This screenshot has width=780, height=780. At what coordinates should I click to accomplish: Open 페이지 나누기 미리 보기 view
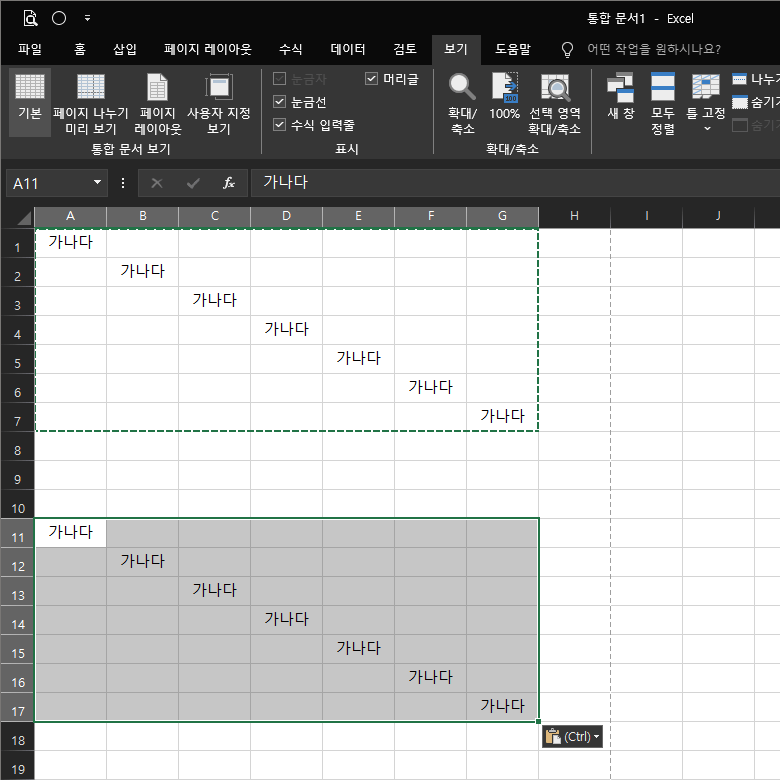pyautogui.click(x=91, y=102)
